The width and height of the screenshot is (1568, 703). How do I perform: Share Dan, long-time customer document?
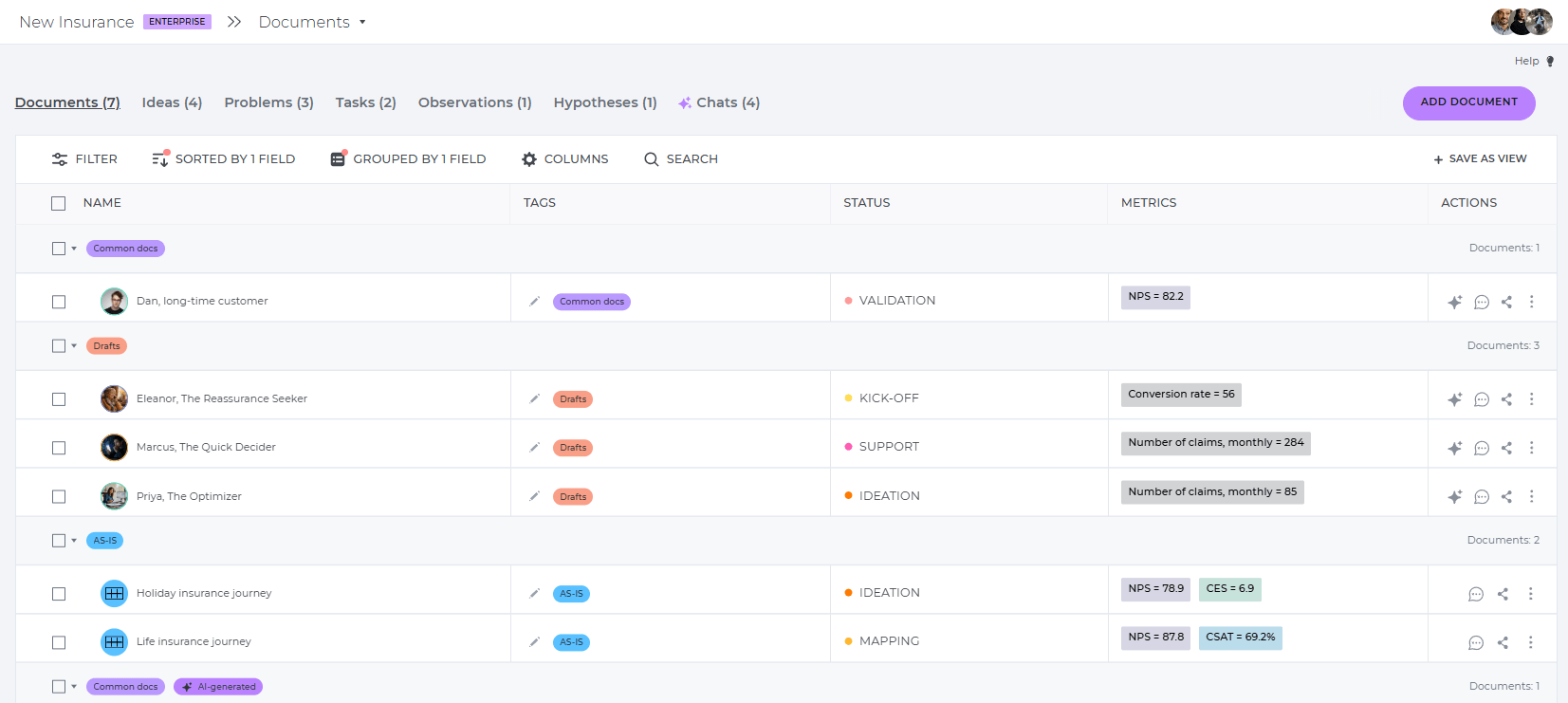(x=1506, y=302)
